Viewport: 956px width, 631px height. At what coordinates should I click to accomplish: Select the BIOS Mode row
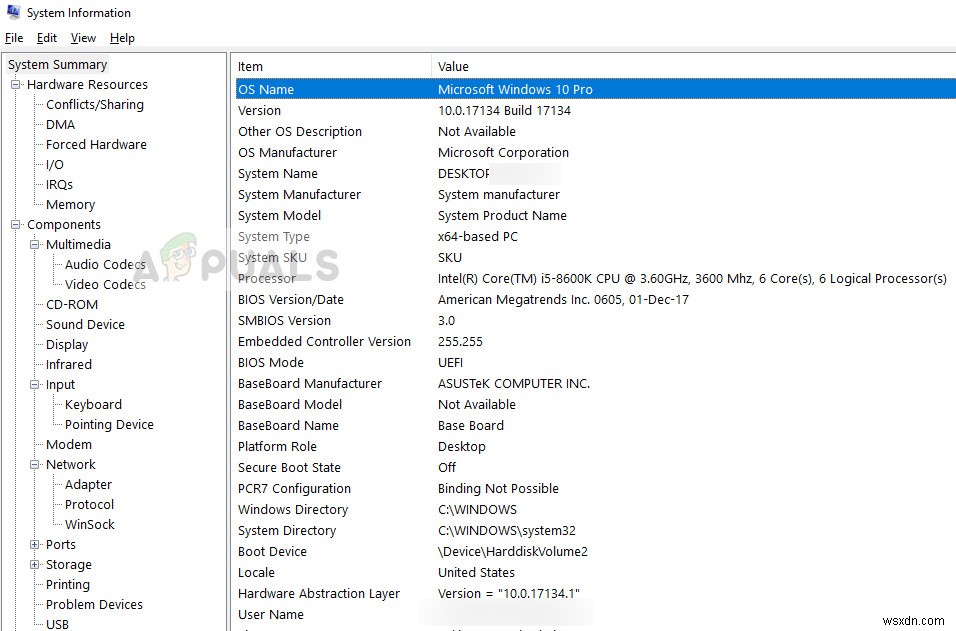596,363
